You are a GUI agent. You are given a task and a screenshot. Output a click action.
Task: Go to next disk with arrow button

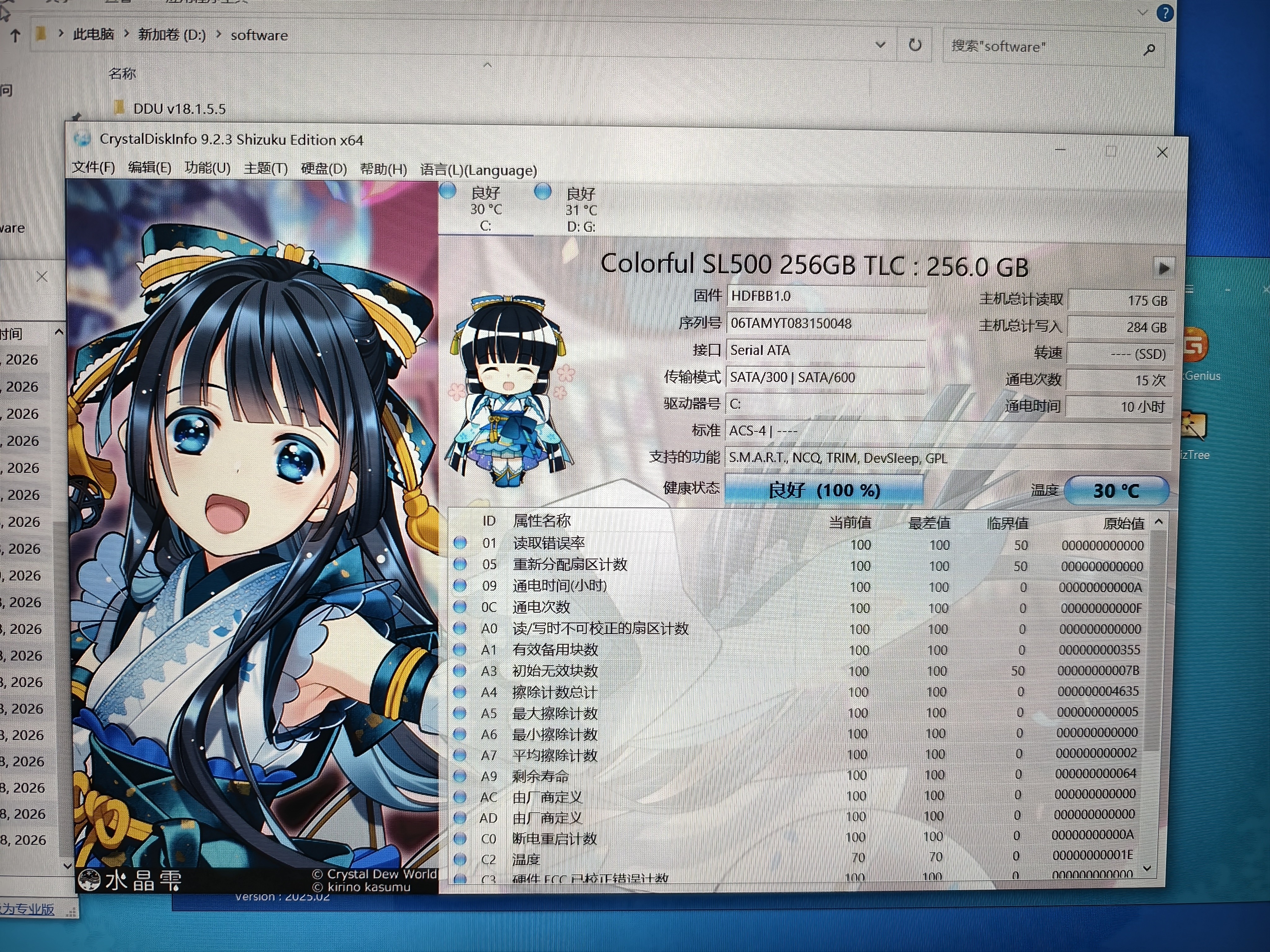[x=1163, y=268]
